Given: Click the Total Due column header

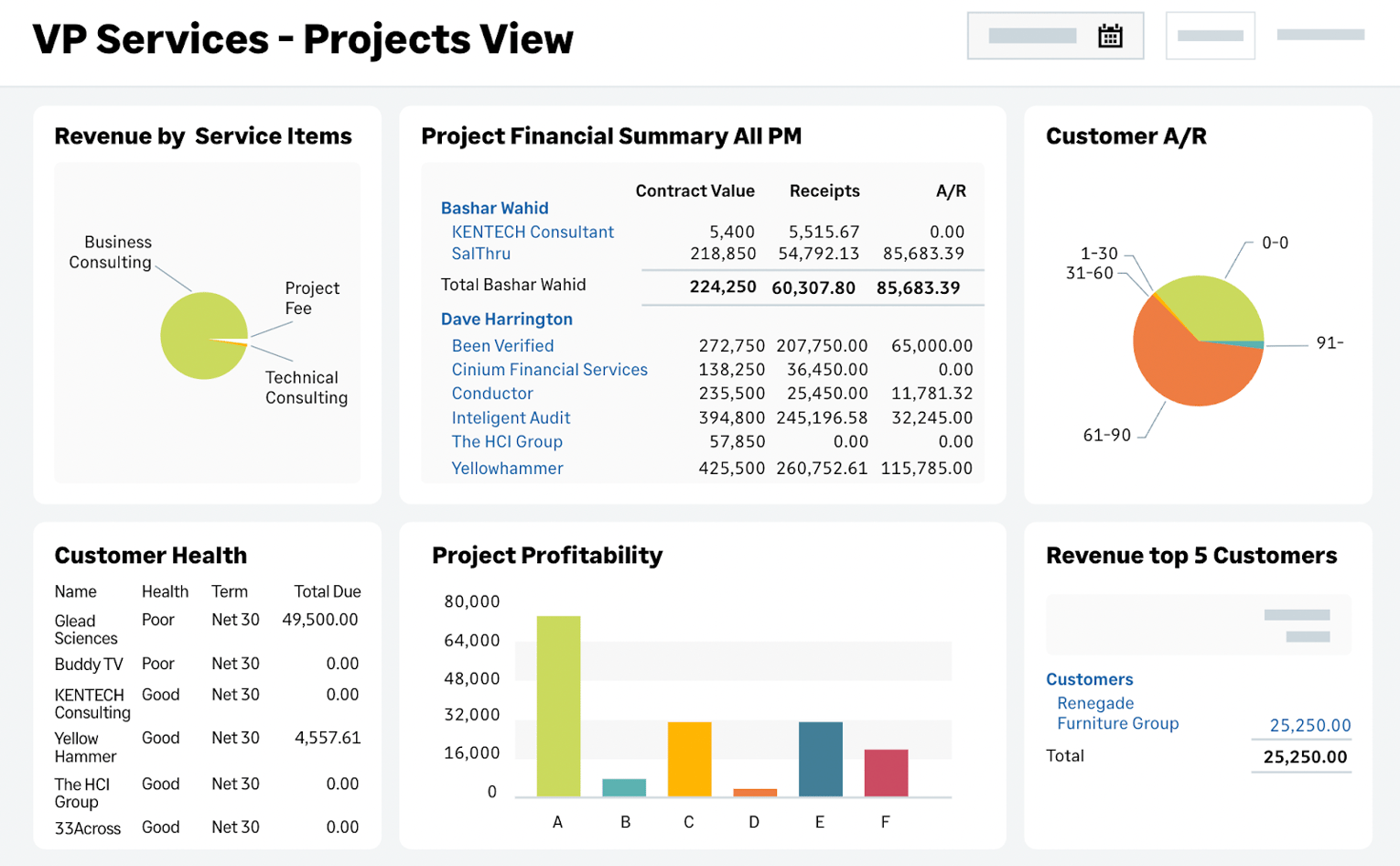Looking at the screenshot, I should click(327, 591).
